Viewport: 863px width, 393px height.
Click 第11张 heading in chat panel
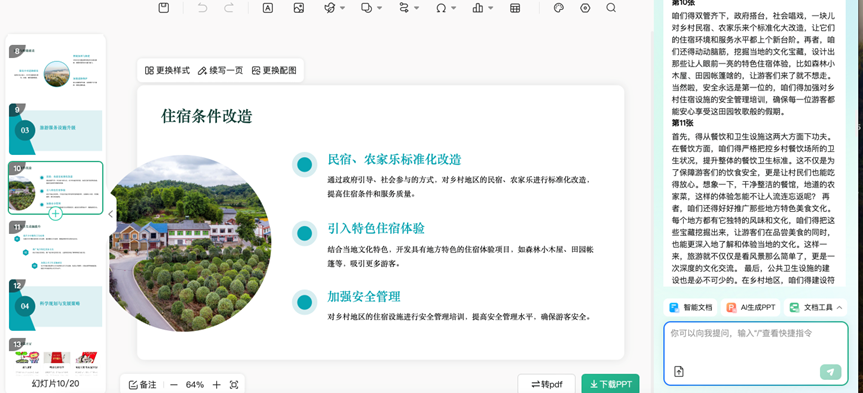[x=683, y=122]
